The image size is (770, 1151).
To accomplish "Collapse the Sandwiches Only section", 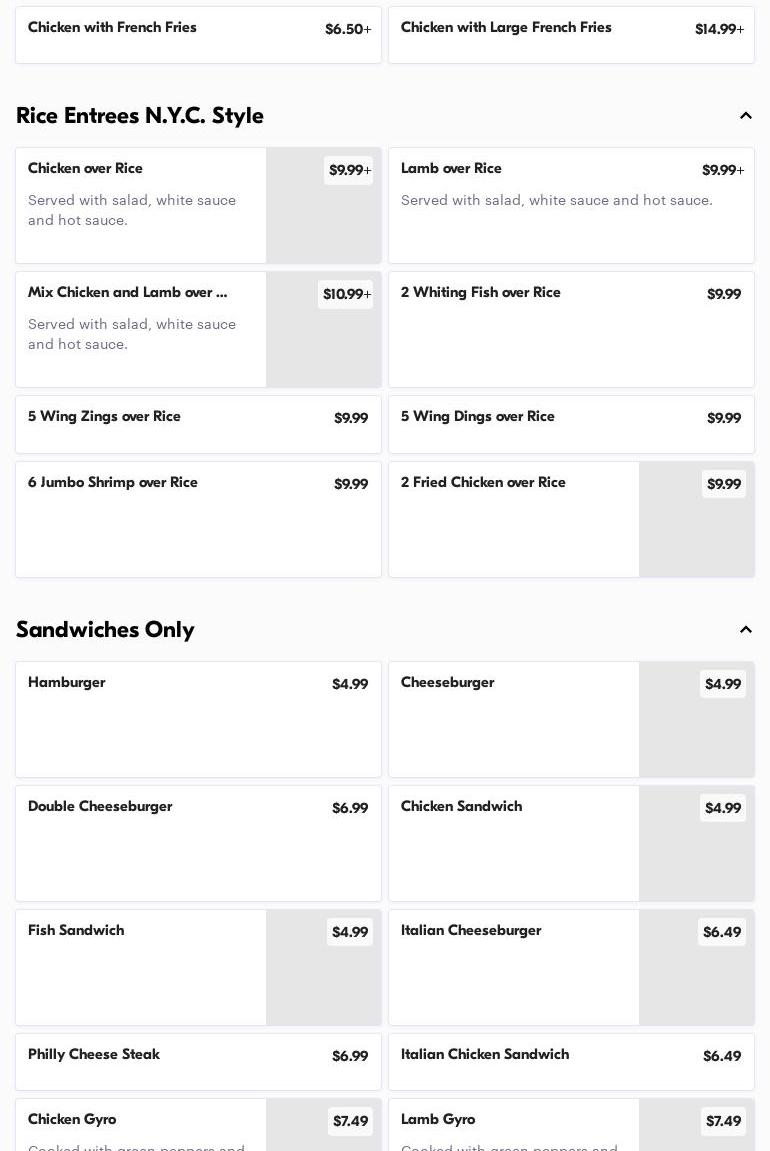I will tap(745, 630).
